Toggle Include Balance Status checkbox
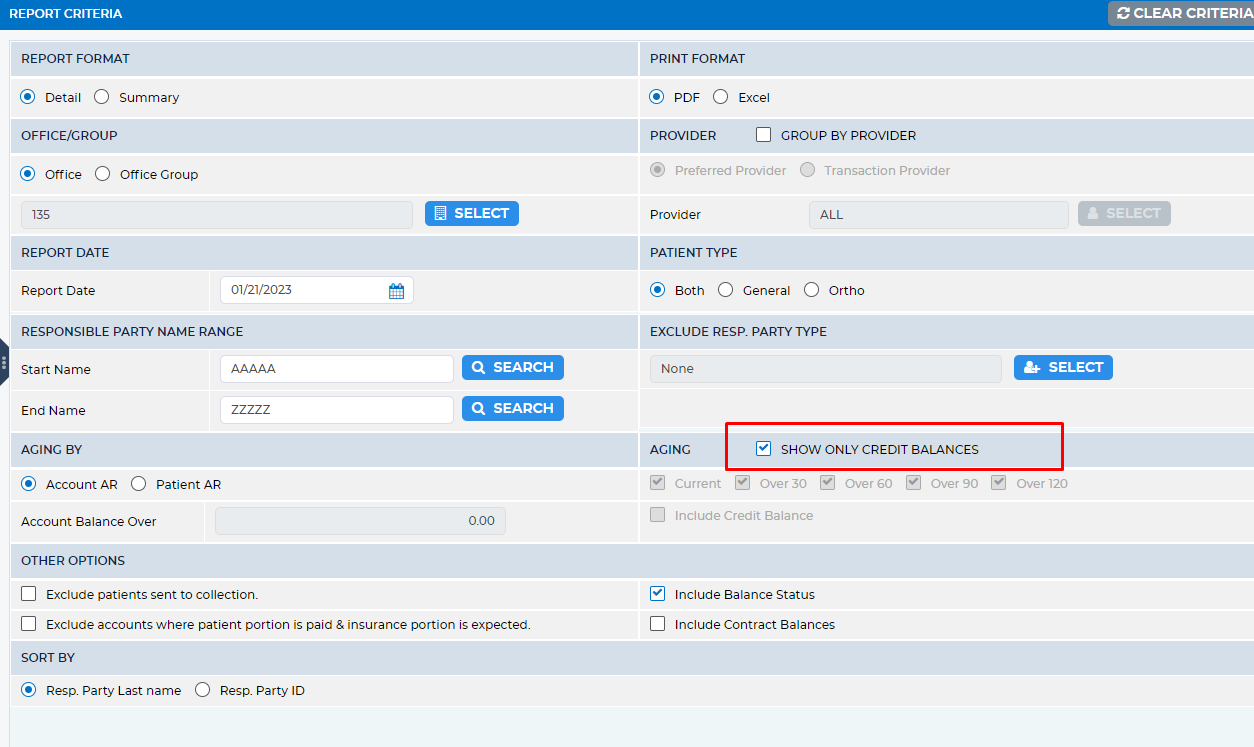Viewport: 1254px width, 747px height. (658, 594)
